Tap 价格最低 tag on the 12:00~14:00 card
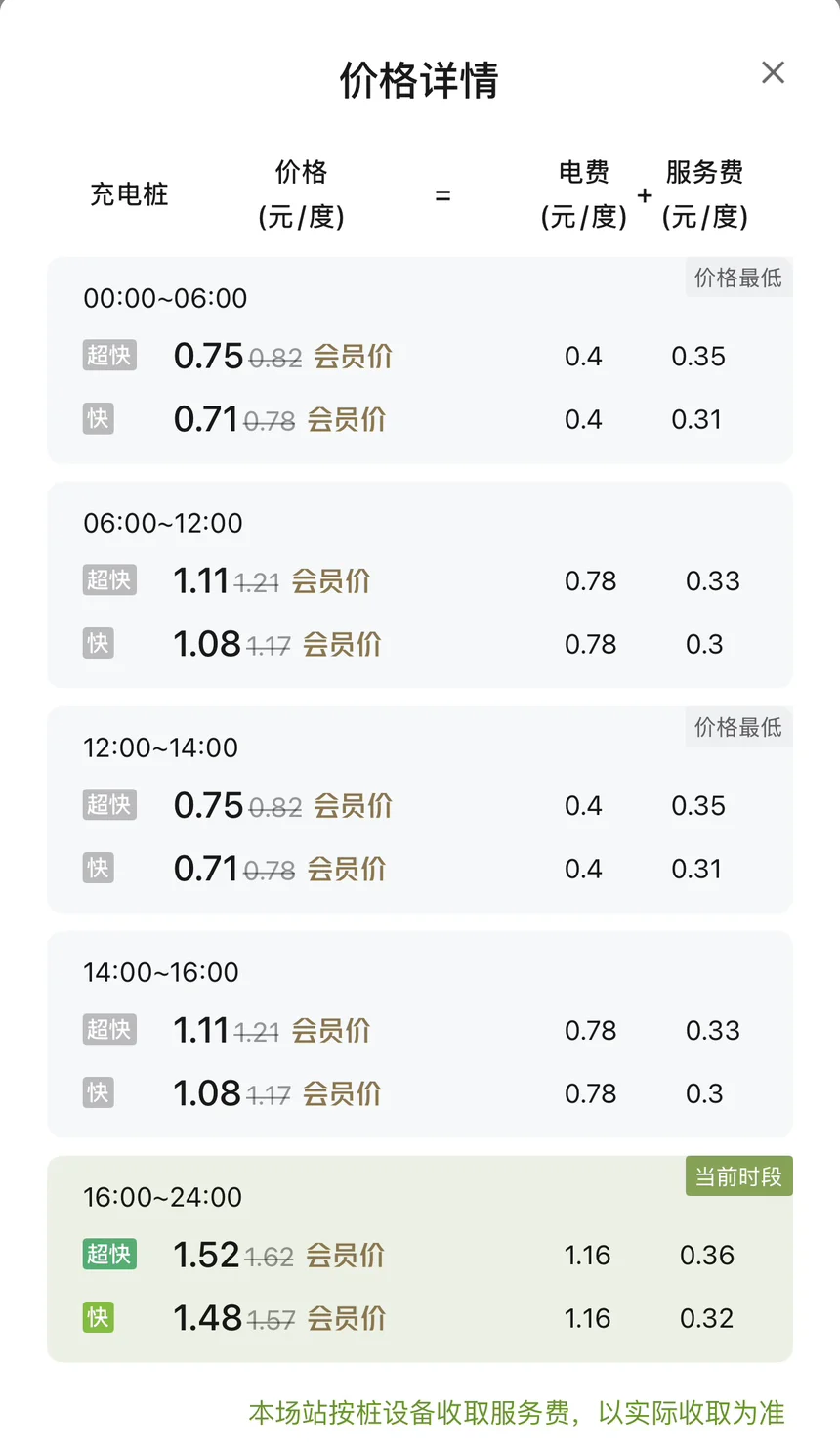840x1452 pixels. click(738, 727)
